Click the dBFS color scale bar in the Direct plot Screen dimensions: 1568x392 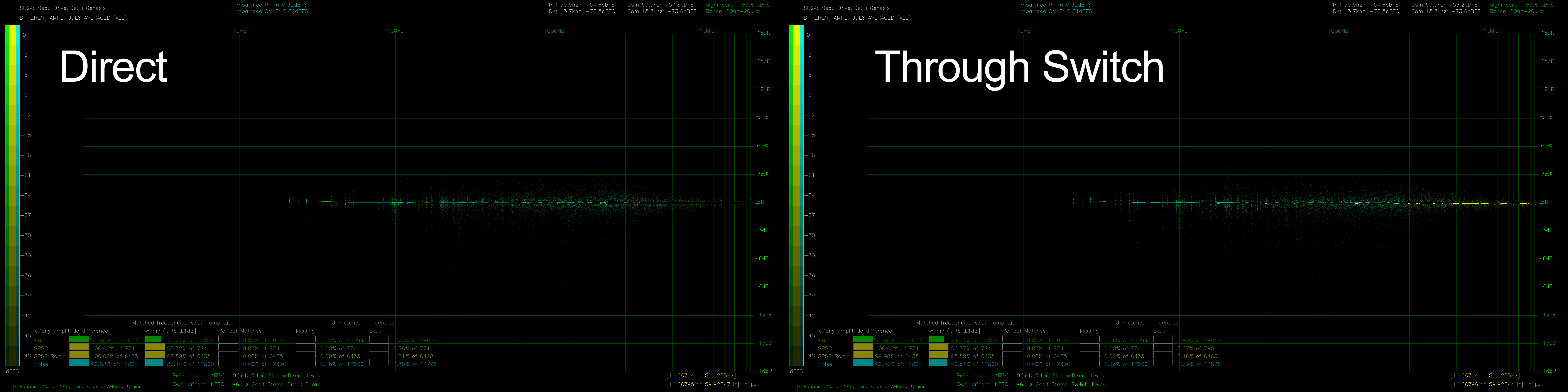click(x=12, y=195)
